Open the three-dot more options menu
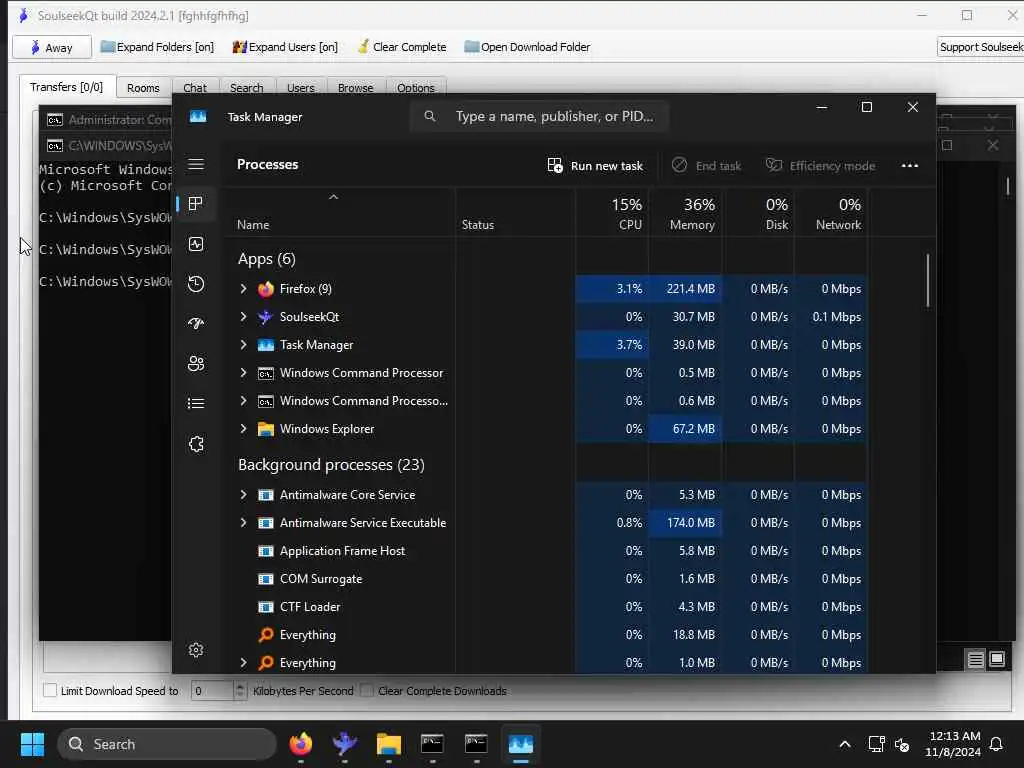Screen dimensions: 1024x768 click(910, 165)
